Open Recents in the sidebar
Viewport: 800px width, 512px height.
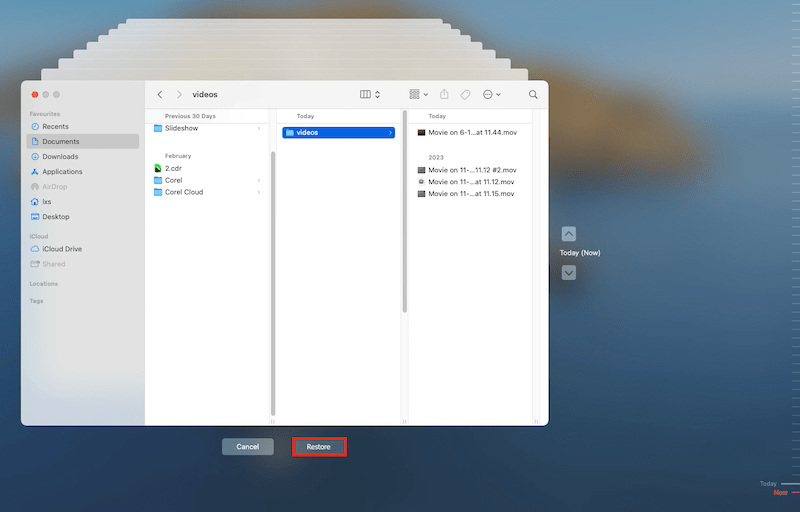55,126
